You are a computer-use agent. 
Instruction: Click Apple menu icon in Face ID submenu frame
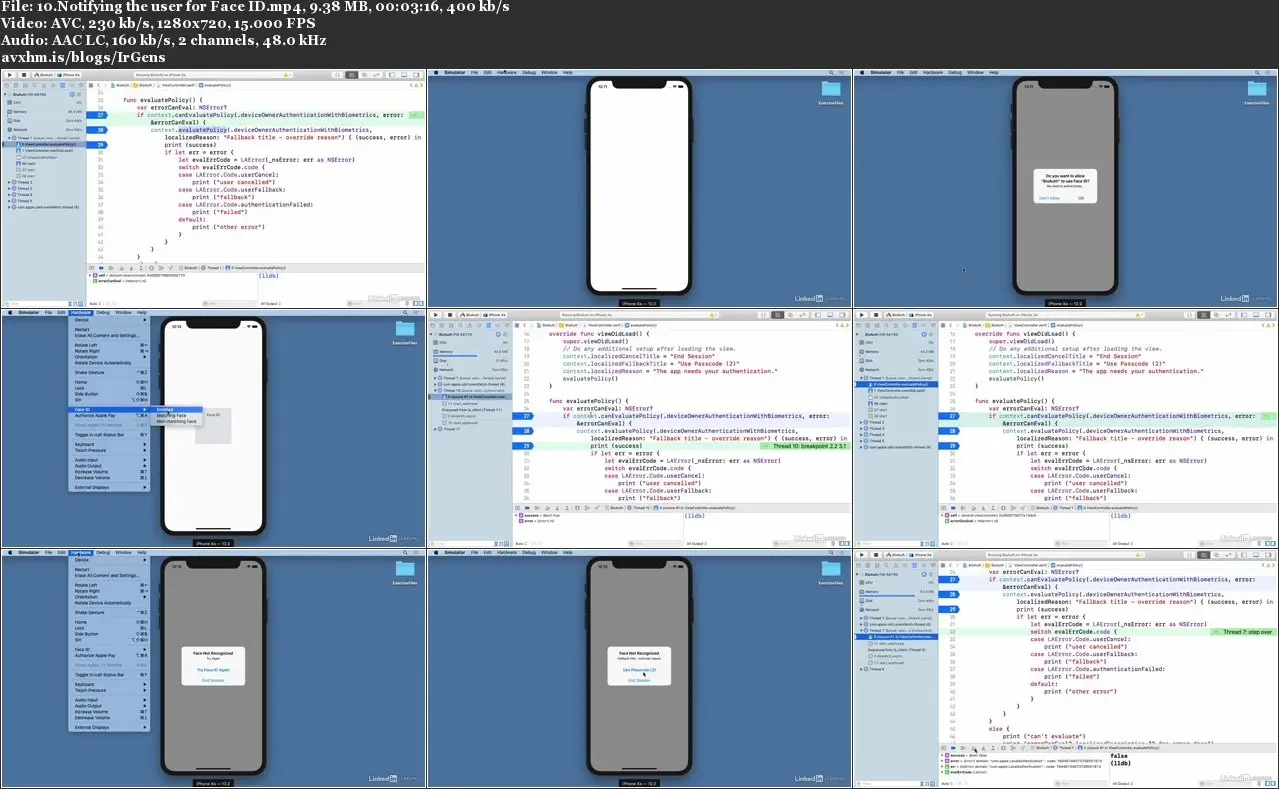[x=10, y=312]
